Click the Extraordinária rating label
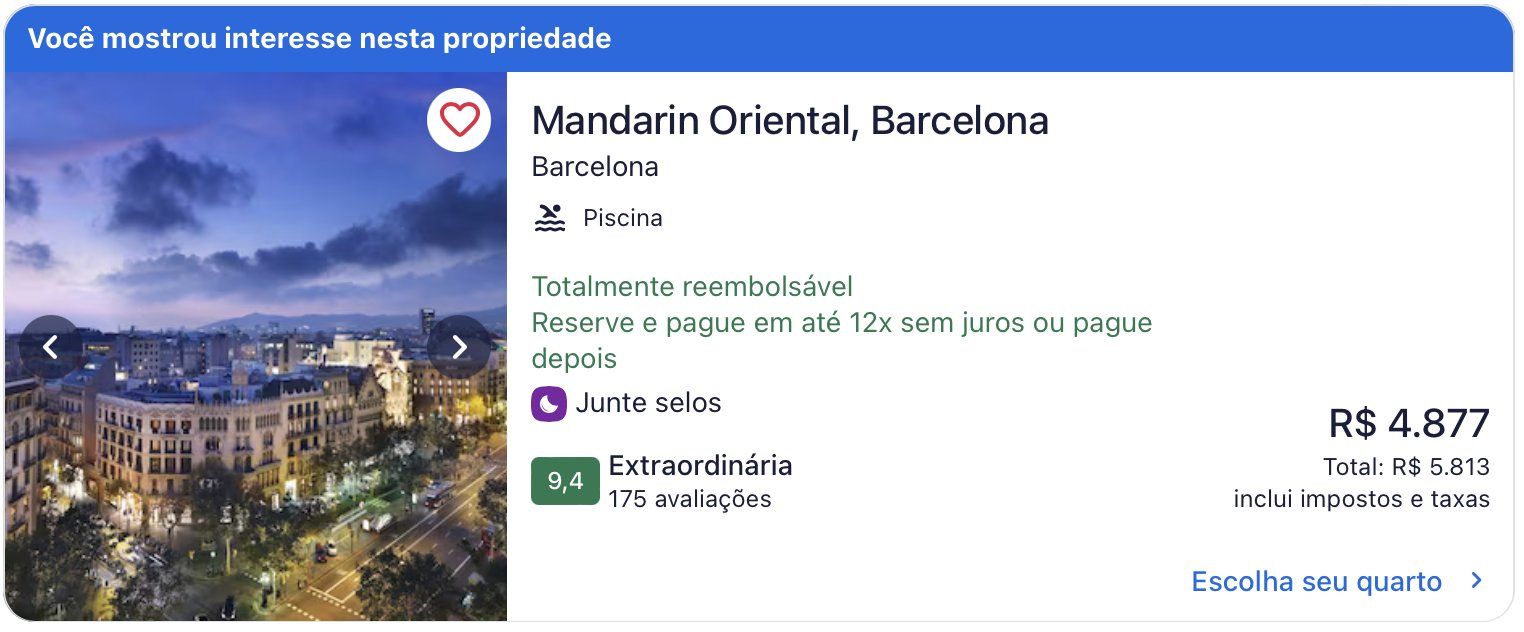This screenshot has height=632, width=1524. click(x=700, y=466)
